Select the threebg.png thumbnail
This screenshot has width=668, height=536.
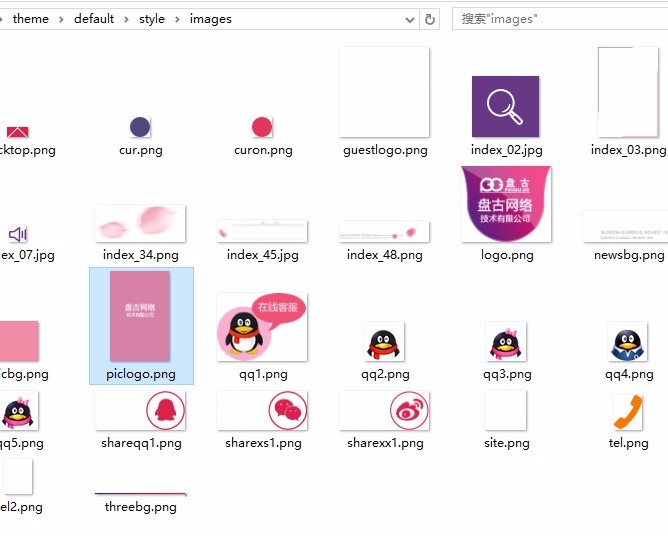pos(140,494)
